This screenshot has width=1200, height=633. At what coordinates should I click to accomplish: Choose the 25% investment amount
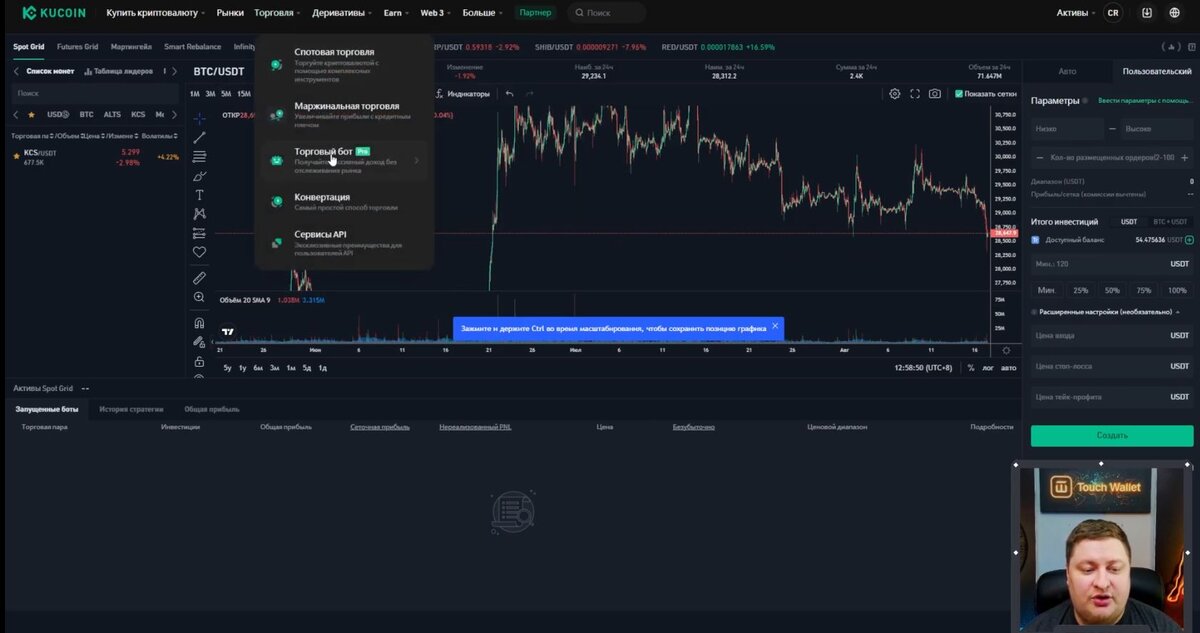click(1081, 290)
